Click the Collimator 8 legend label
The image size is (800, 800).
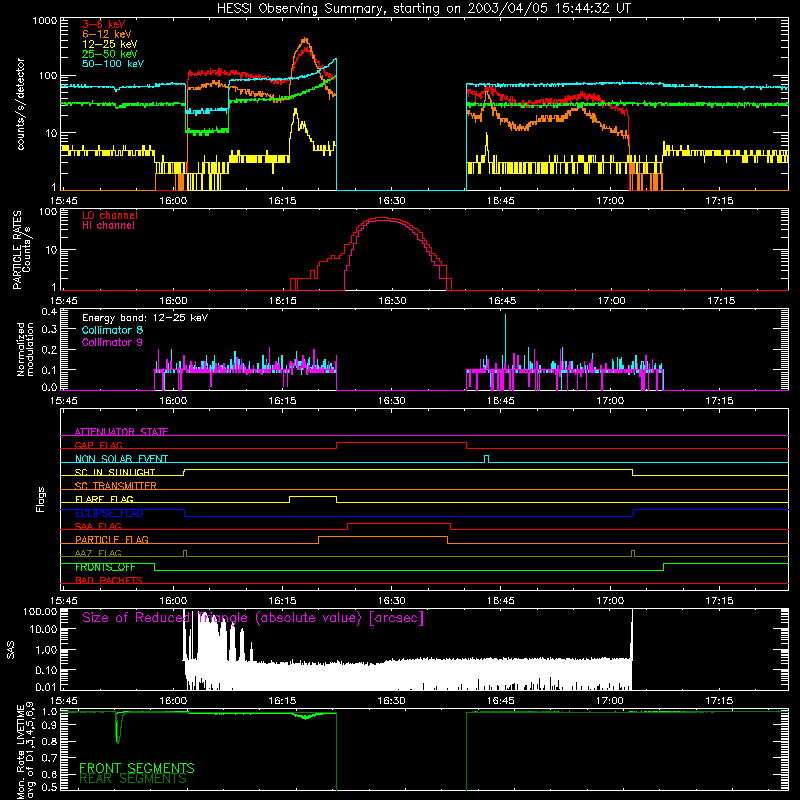point(112,330)
